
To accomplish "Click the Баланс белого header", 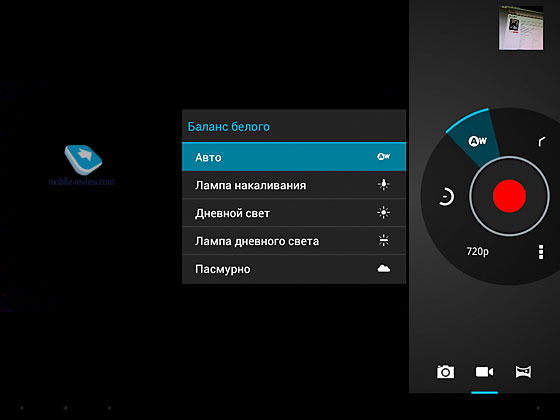I will point(229,127).
